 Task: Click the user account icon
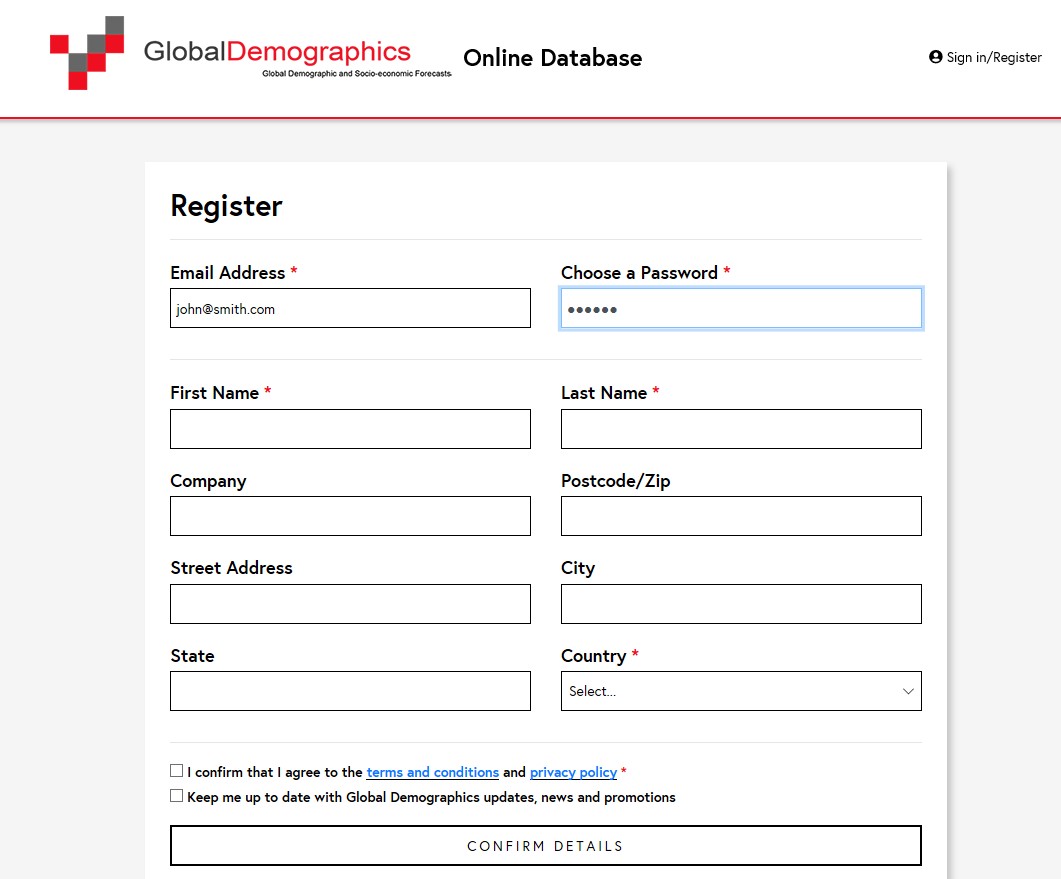[935, 57]
